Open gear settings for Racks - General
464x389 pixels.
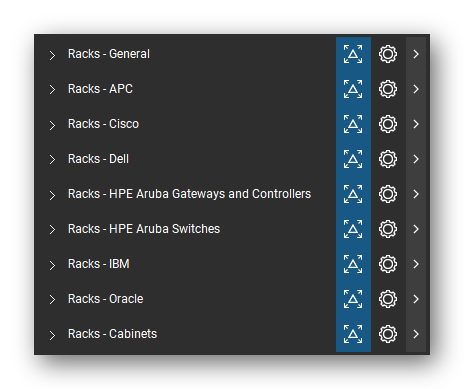tap(388, 54)
